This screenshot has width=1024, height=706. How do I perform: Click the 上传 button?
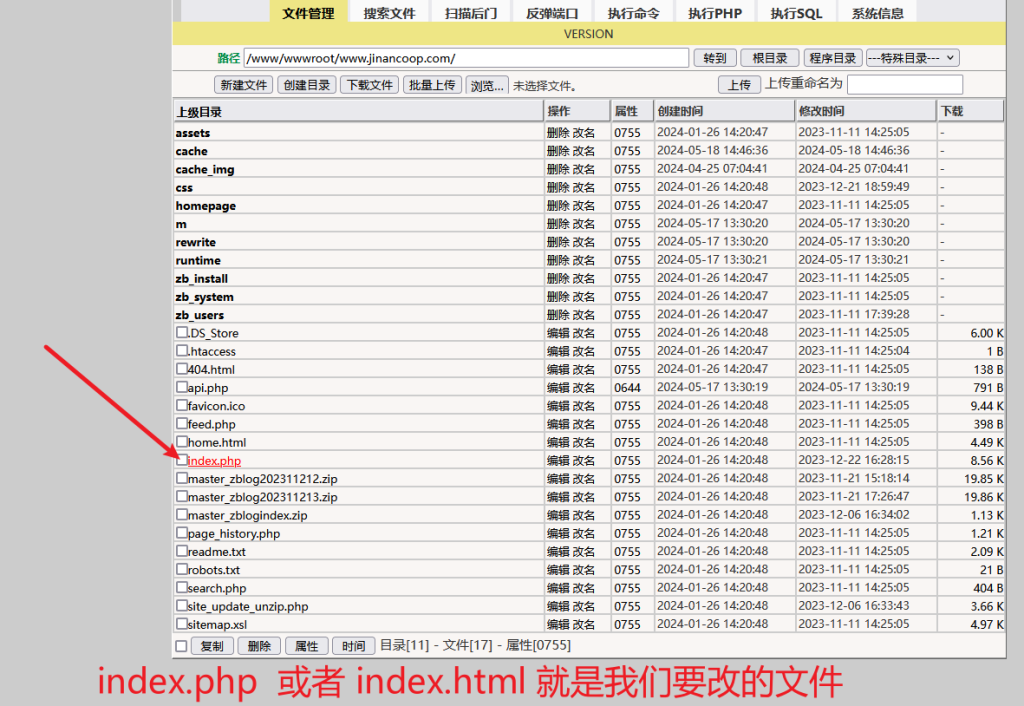[x=738, y=85]
